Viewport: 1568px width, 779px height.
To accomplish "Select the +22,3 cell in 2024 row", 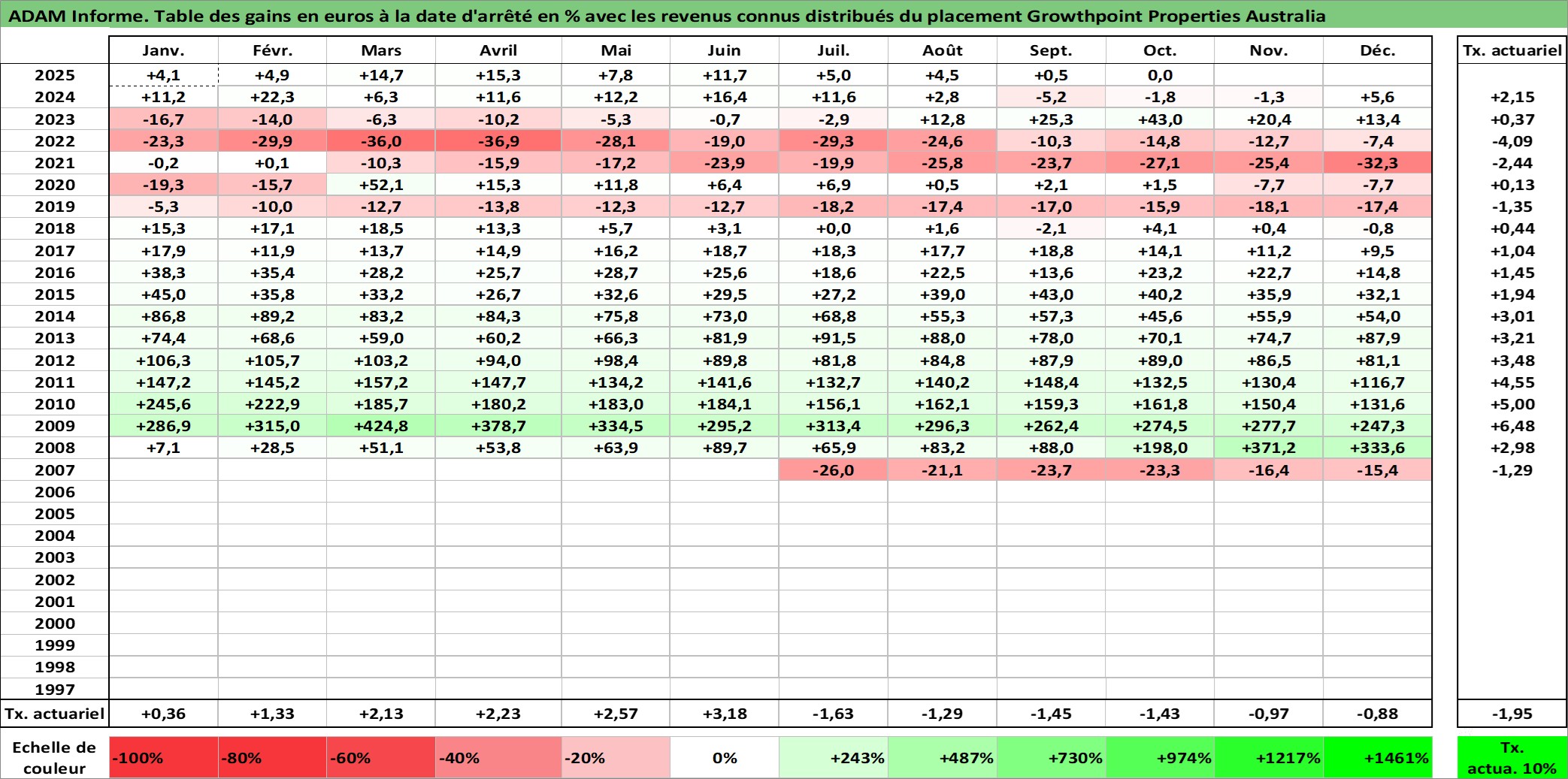I will click(x=272, y=97).
